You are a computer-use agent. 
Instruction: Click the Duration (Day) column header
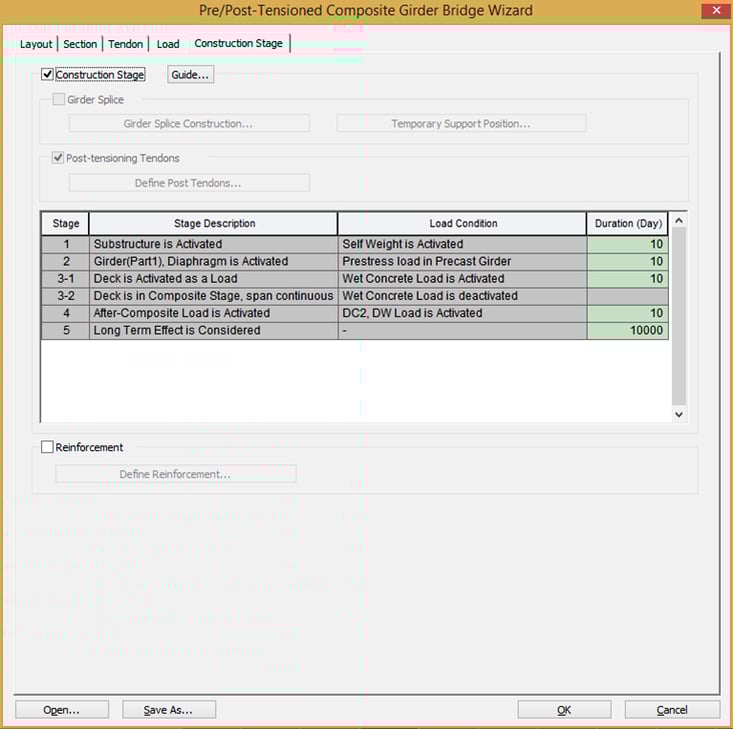pos(627,224)
